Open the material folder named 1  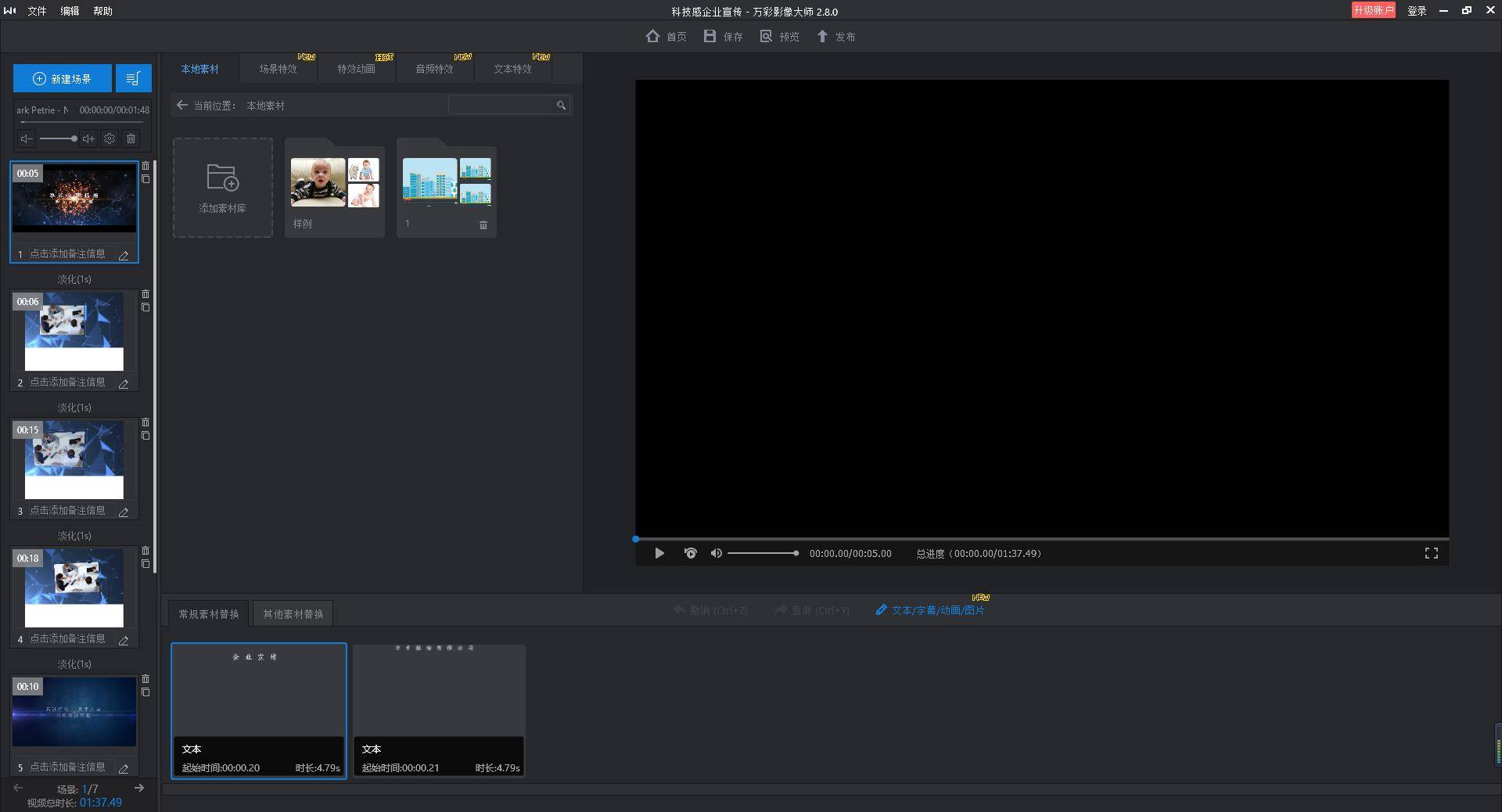[x=447, y=188]
